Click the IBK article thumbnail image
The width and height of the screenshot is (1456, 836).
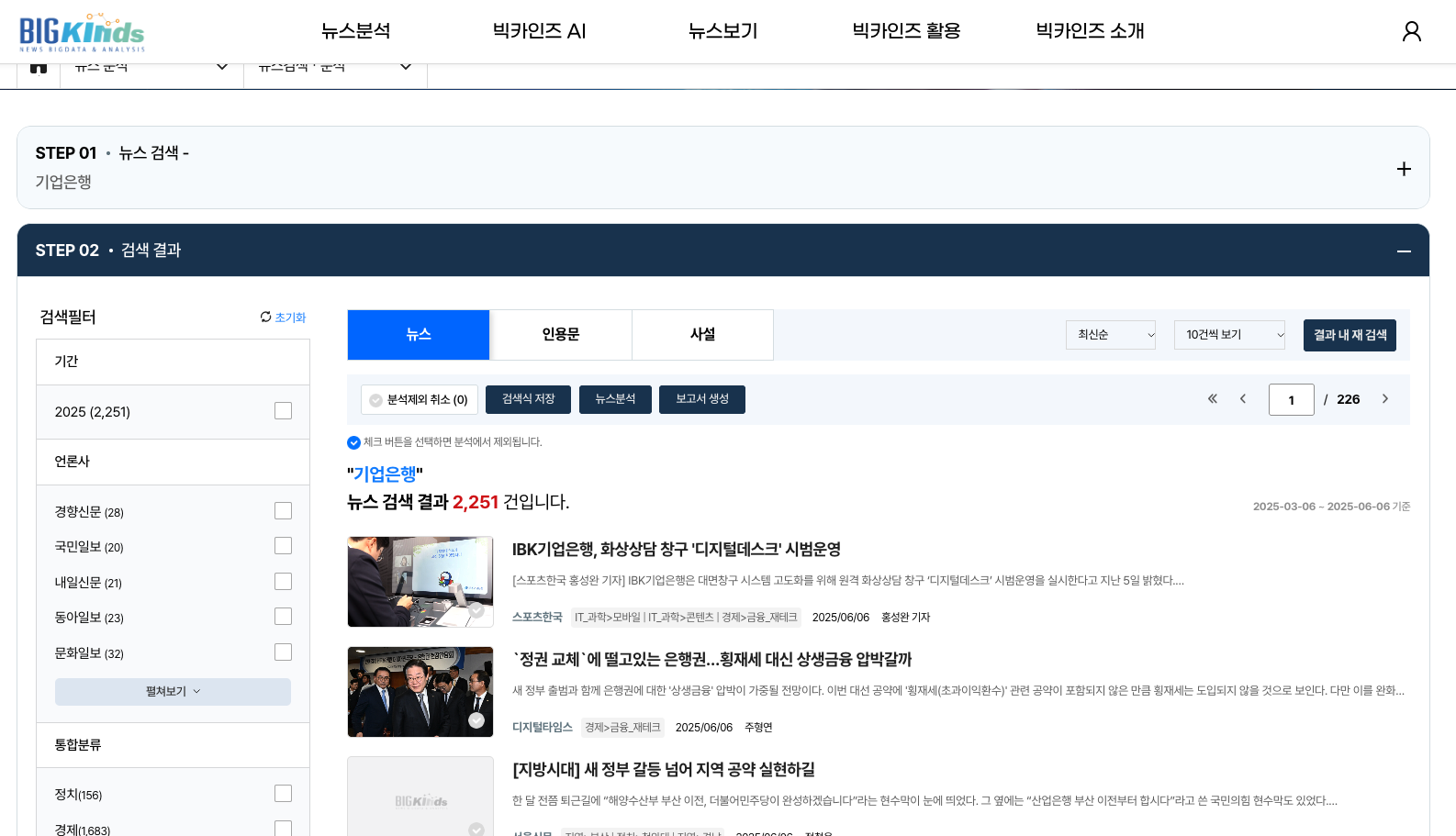420,582
